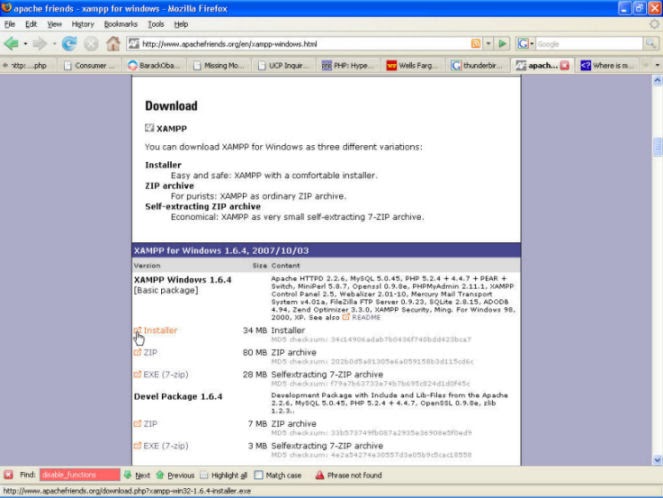Close the Find bar with red X

point(8,475)
